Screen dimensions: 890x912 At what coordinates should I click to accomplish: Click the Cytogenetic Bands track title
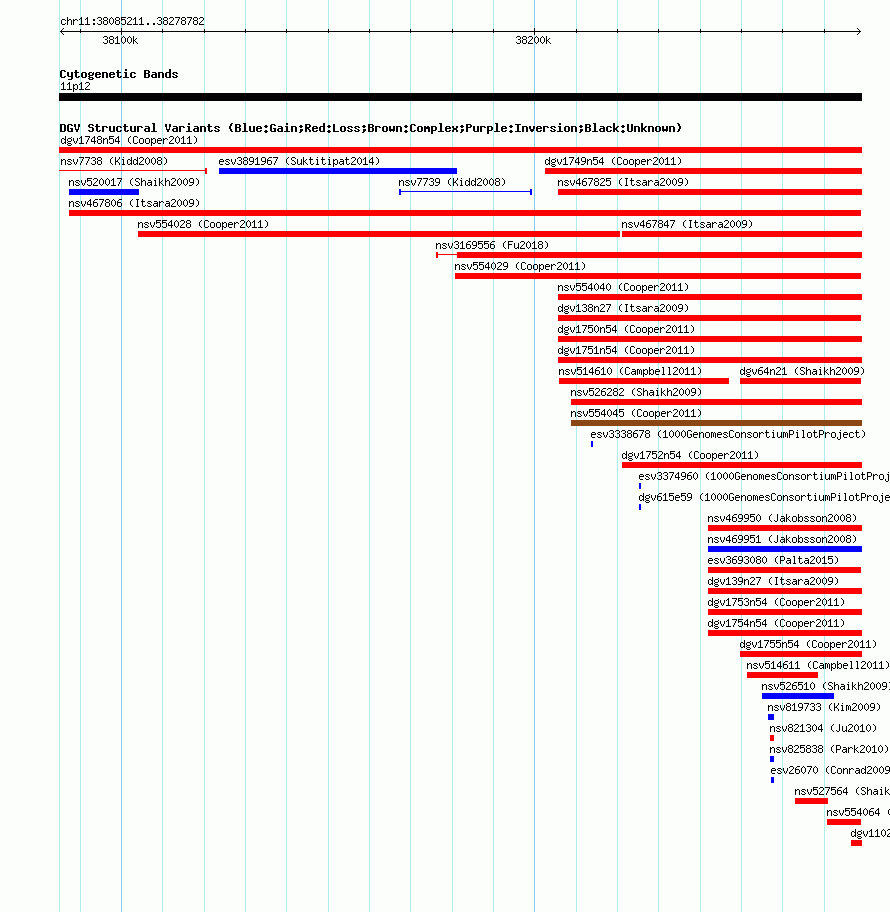[x=119, y=74]
